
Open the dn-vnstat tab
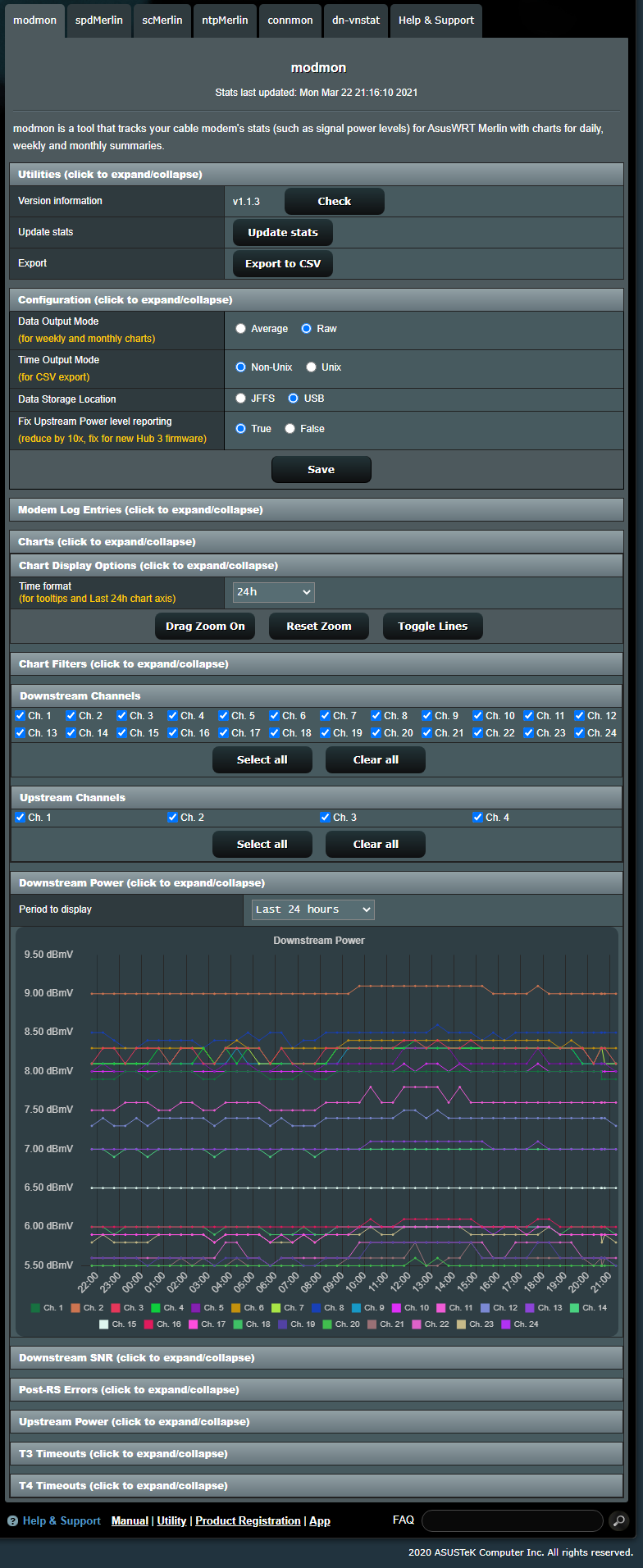356,21
